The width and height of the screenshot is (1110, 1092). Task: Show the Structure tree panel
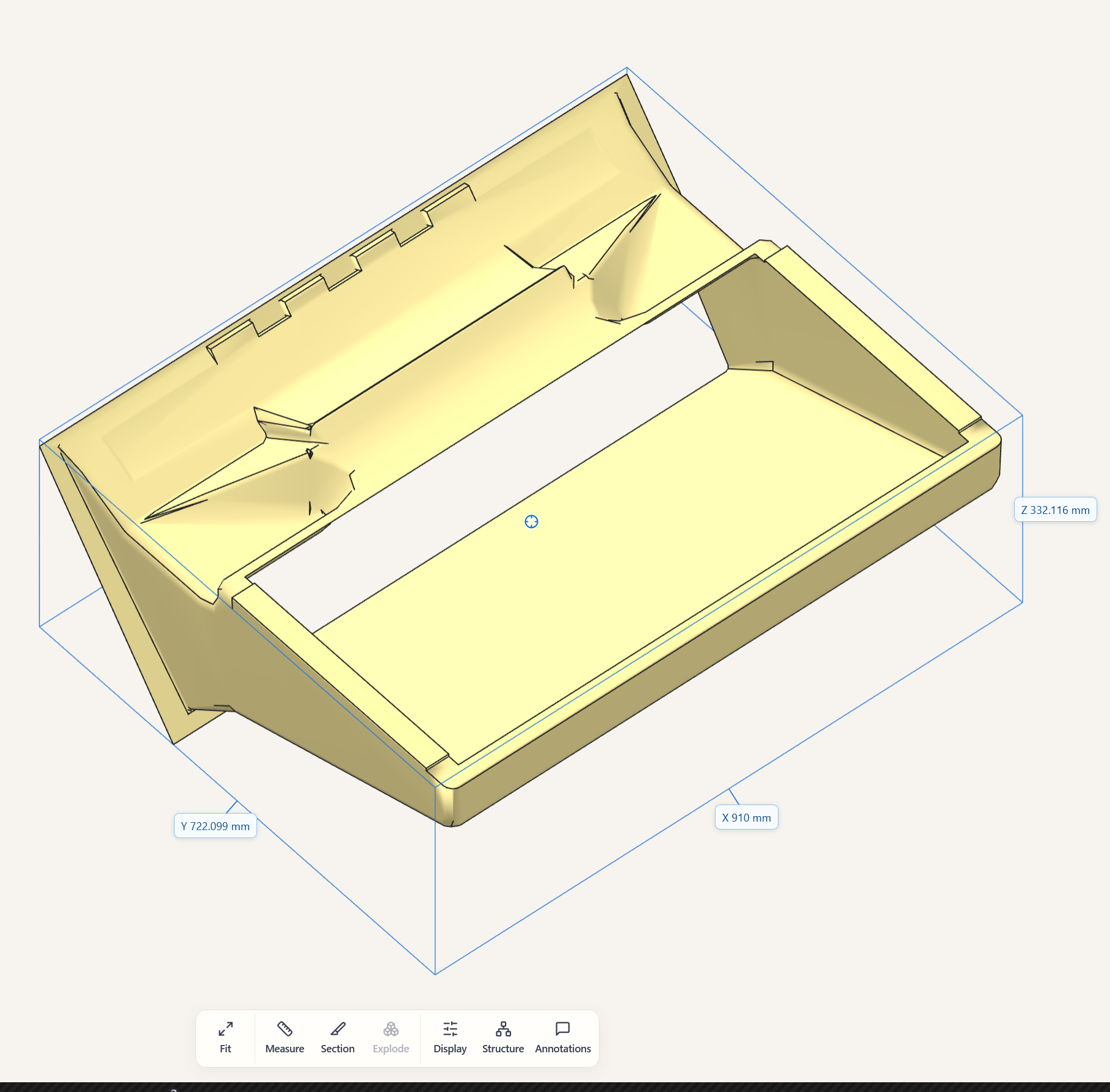[x=503, y=1038]
